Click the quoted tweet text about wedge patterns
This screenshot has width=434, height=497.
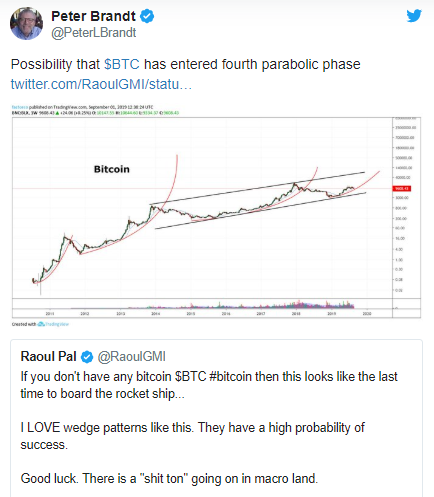tap(193, 436)
